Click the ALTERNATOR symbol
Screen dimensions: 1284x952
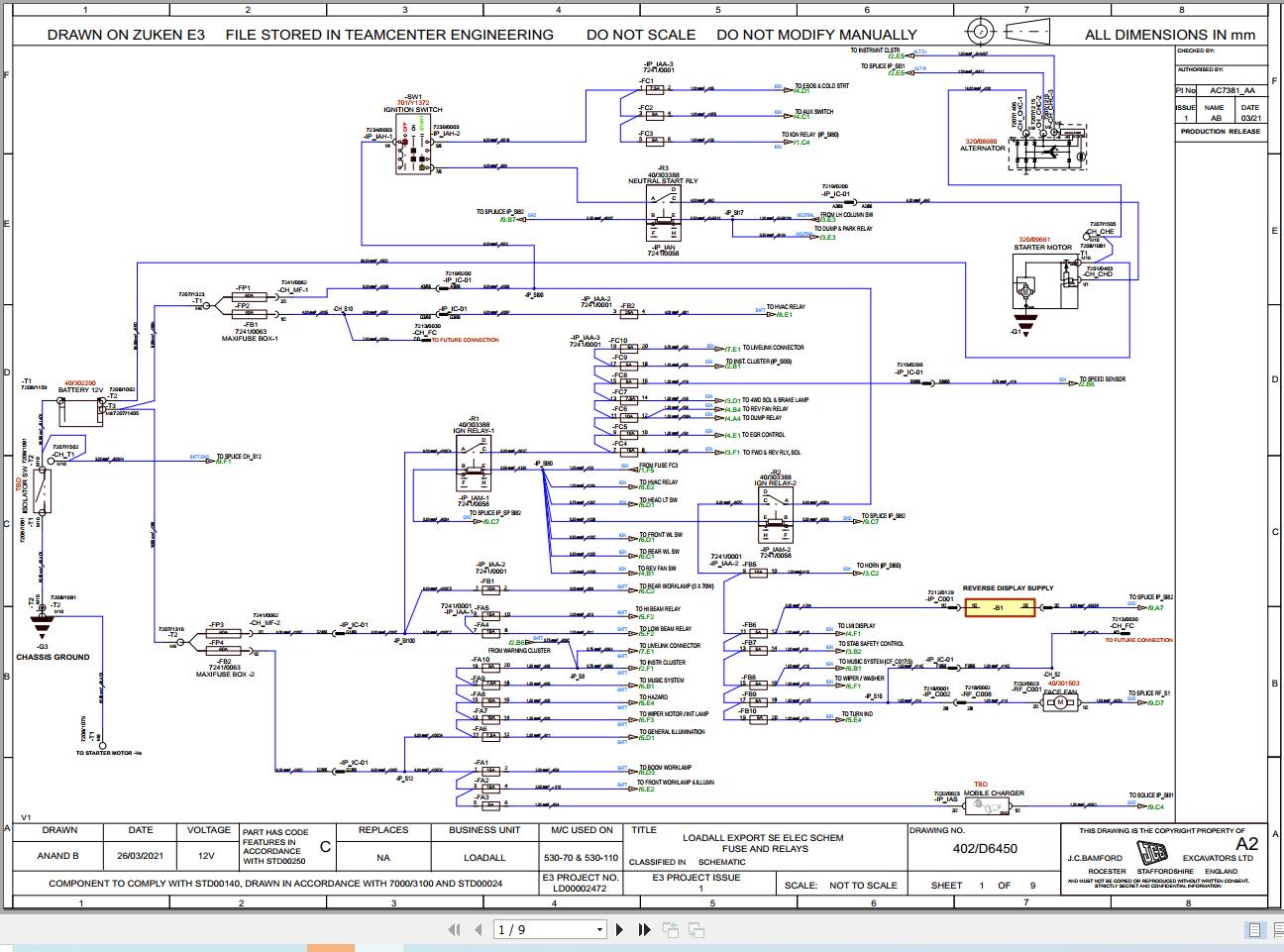point(1049,153)
